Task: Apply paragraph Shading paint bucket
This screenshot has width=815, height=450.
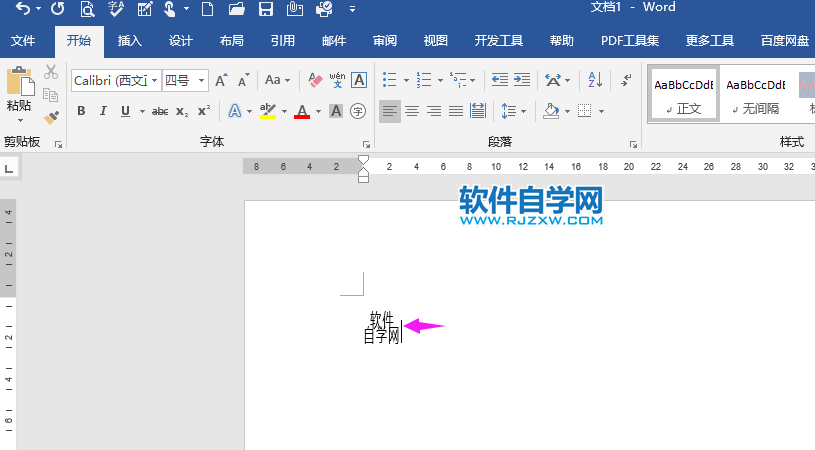Action: pyautogui.click(x=551, y=111)
